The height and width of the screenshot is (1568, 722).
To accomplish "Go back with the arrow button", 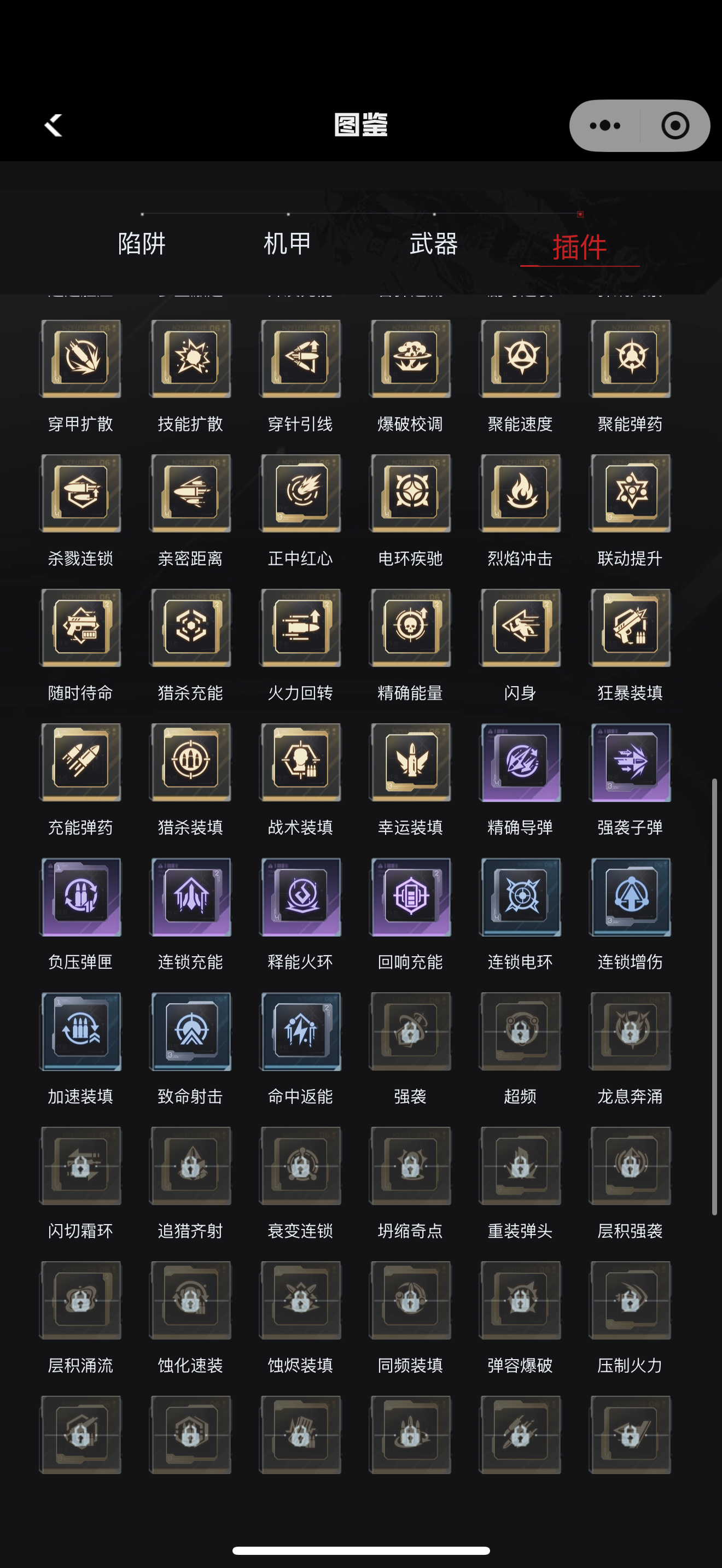I will point(54,125).
